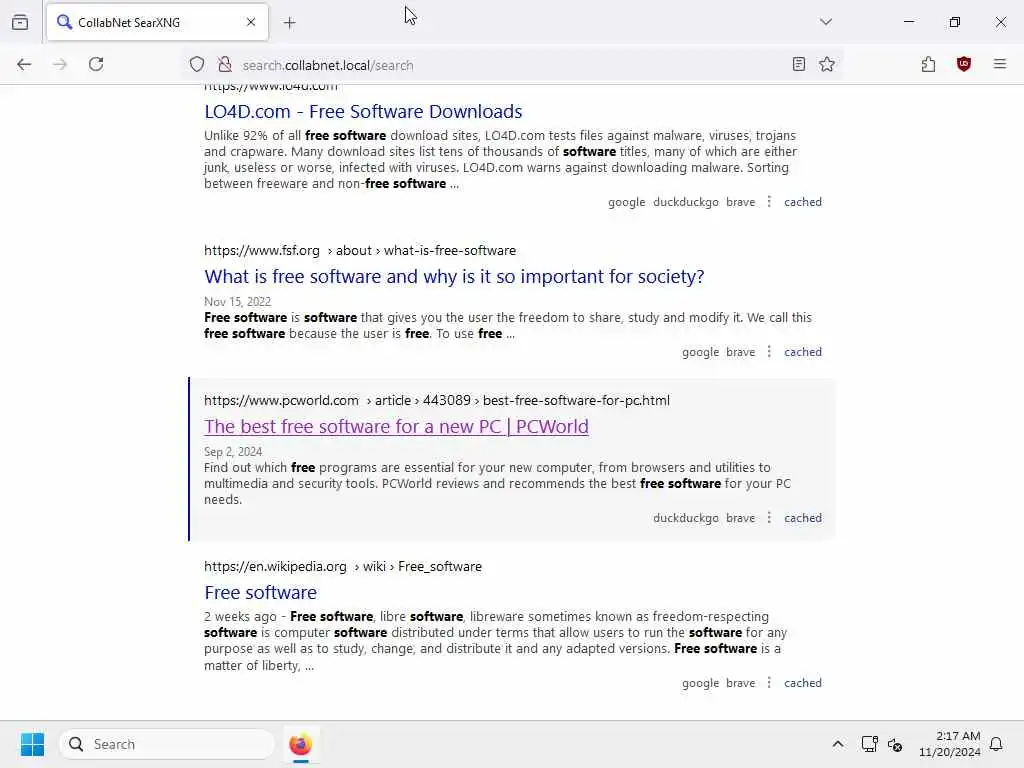Viewport: 1024px width, 768px height.
Task: Switch to the CollabNet SearXNG tab
Action: pyautogui.click(x=157, y=22)
